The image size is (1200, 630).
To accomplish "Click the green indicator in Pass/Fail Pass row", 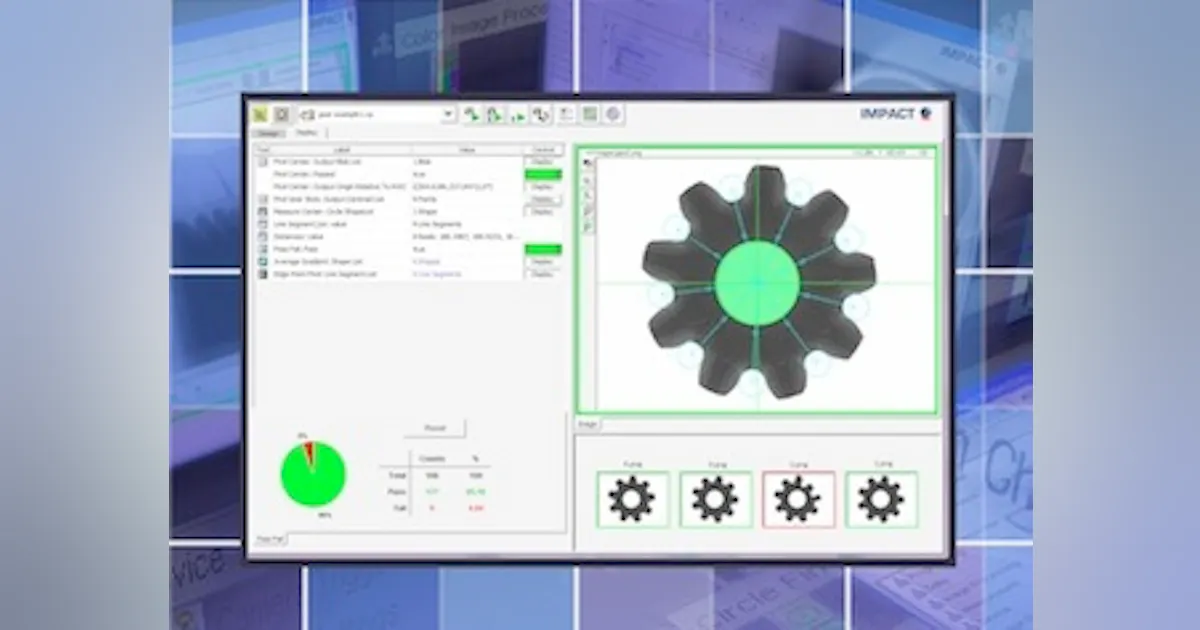I will pyautogui.click(x=543, y=249).
